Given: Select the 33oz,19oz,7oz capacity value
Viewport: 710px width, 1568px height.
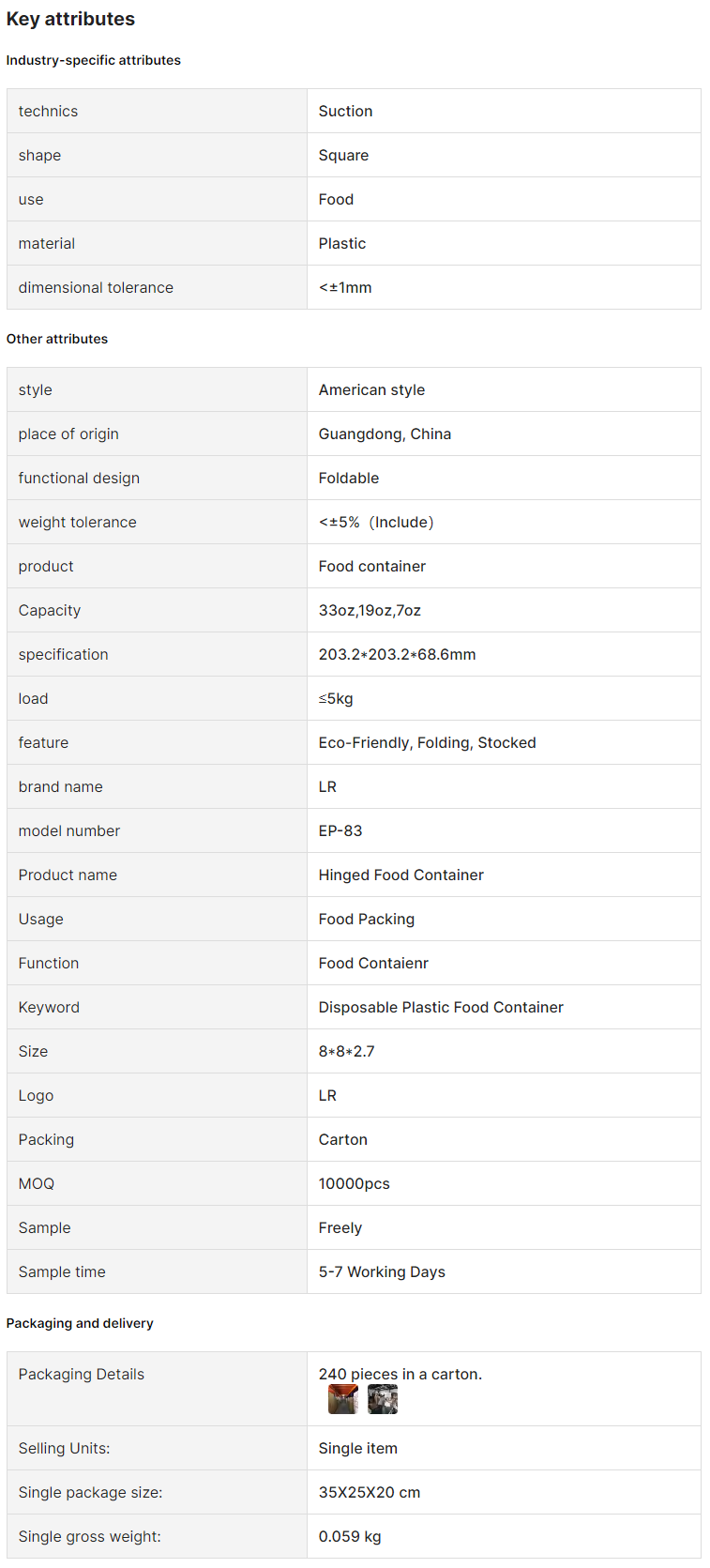Looking at the screenshot, I should pyautogui.click(x=370, y=610).
